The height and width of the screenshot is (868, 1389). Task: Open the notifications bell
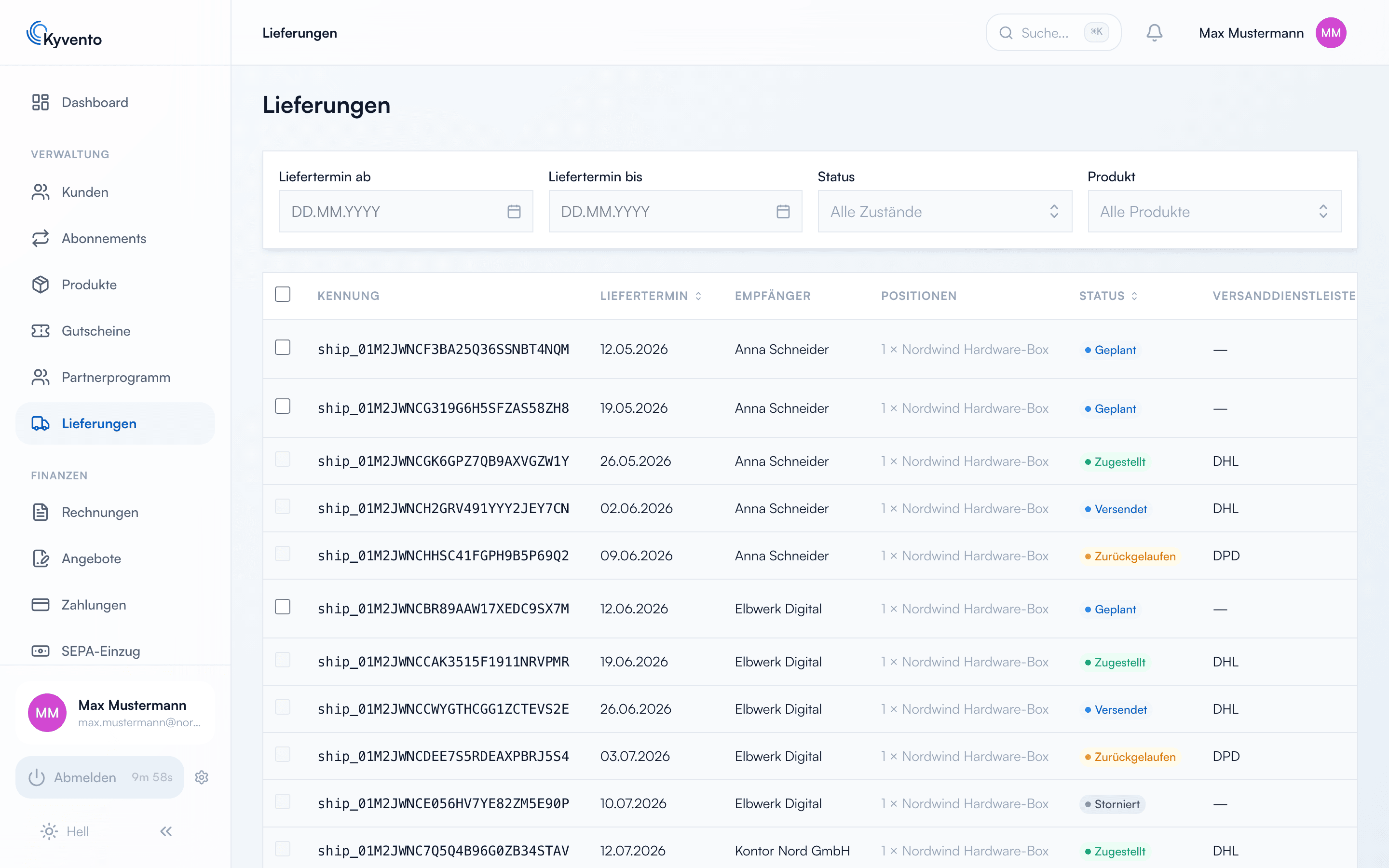[x=1154, y=33]
